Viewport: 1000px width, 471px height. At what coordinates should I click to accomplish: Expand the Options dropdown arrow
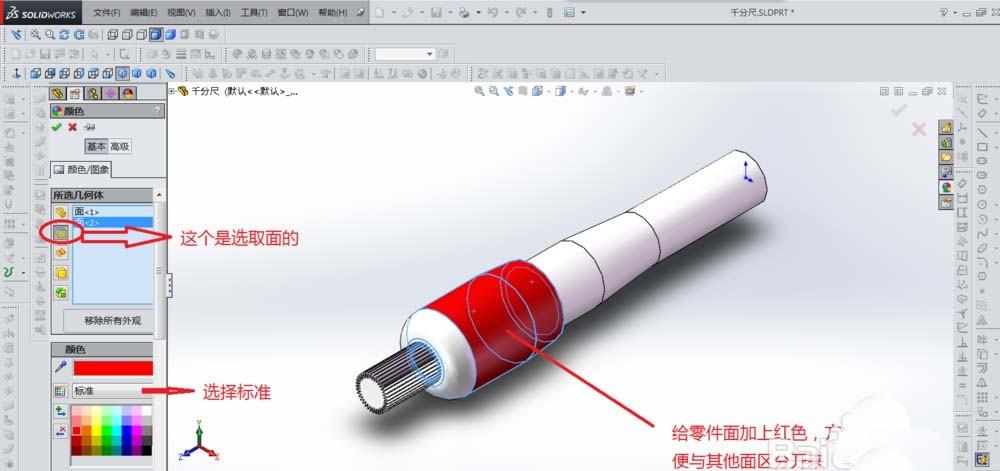(583, 12)
